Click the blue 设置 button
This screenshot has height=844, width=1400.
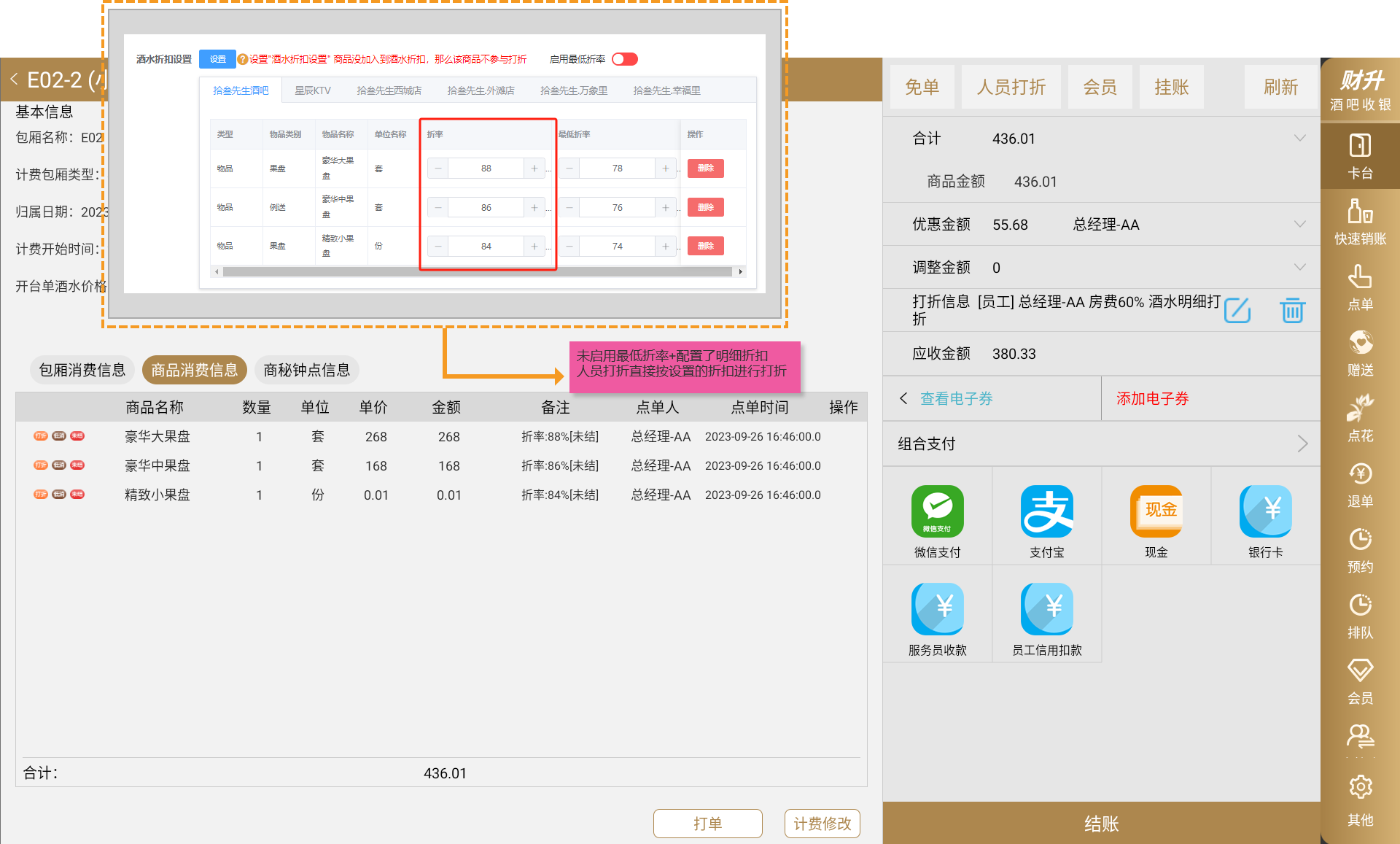point(217,59)
